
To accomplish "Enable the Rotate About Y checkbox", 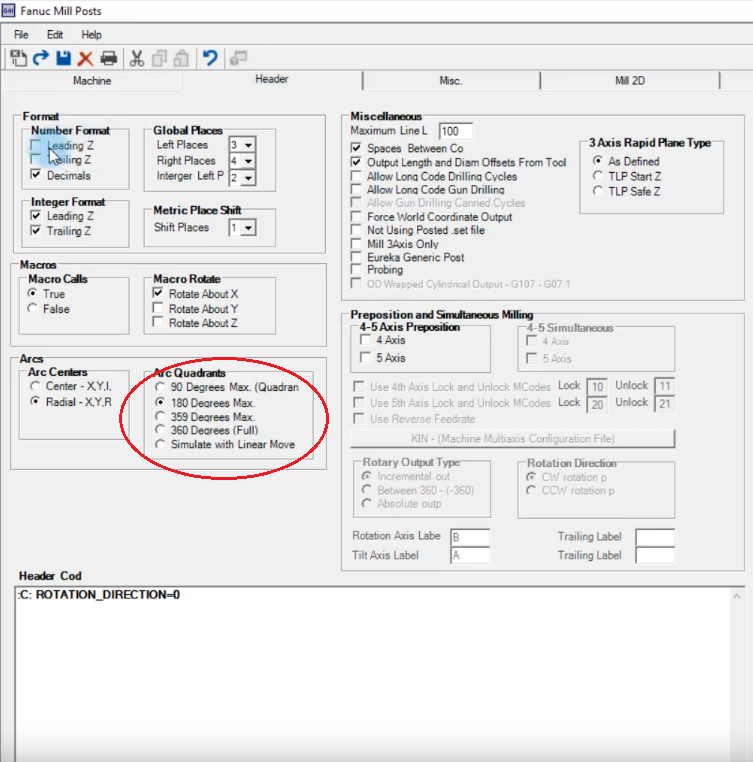I will point(159,309).
